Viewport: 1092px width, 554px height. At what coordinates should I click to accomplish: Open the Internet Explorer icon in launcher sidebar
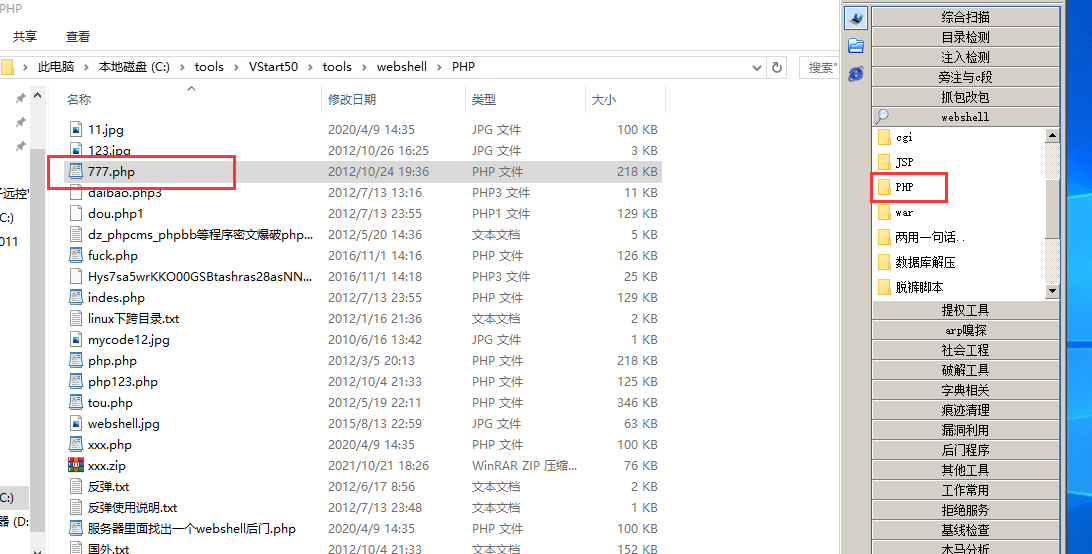tap(855, 73)
